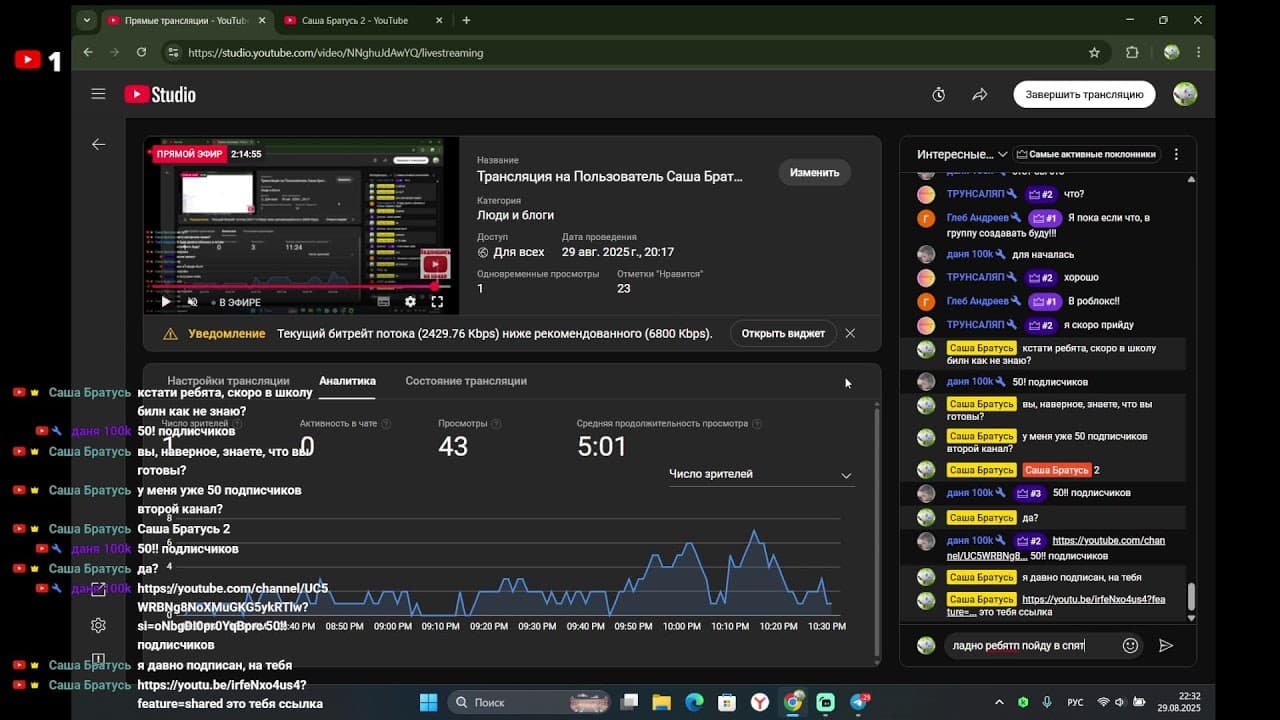The width and height of the screenshot is (1280, 720).
Task: Open Microsoft Store from the taskbar
Action: point(727,702)
